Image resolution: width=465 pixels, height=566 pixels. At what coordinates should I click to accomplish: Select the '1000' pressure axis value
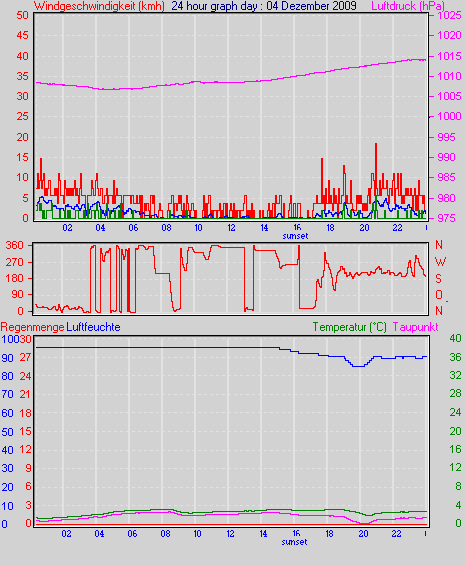[449, 116]
